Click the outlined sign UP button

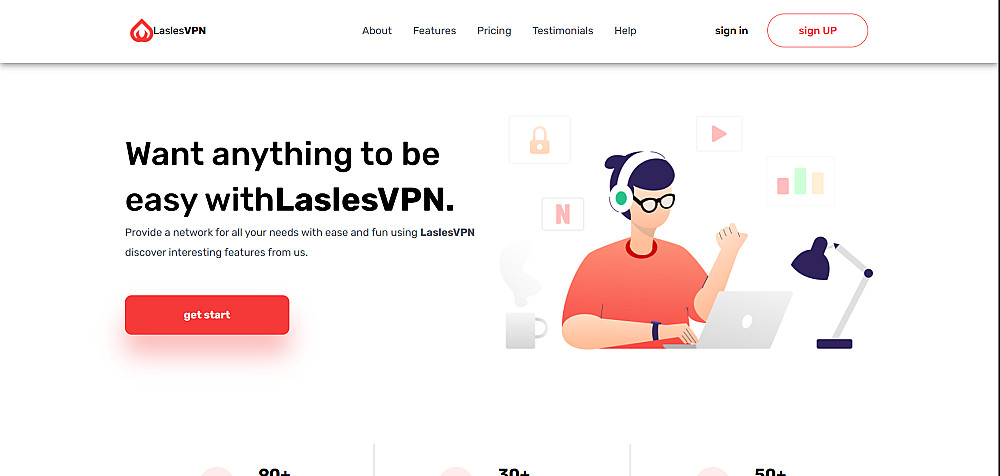coord(818,31)
